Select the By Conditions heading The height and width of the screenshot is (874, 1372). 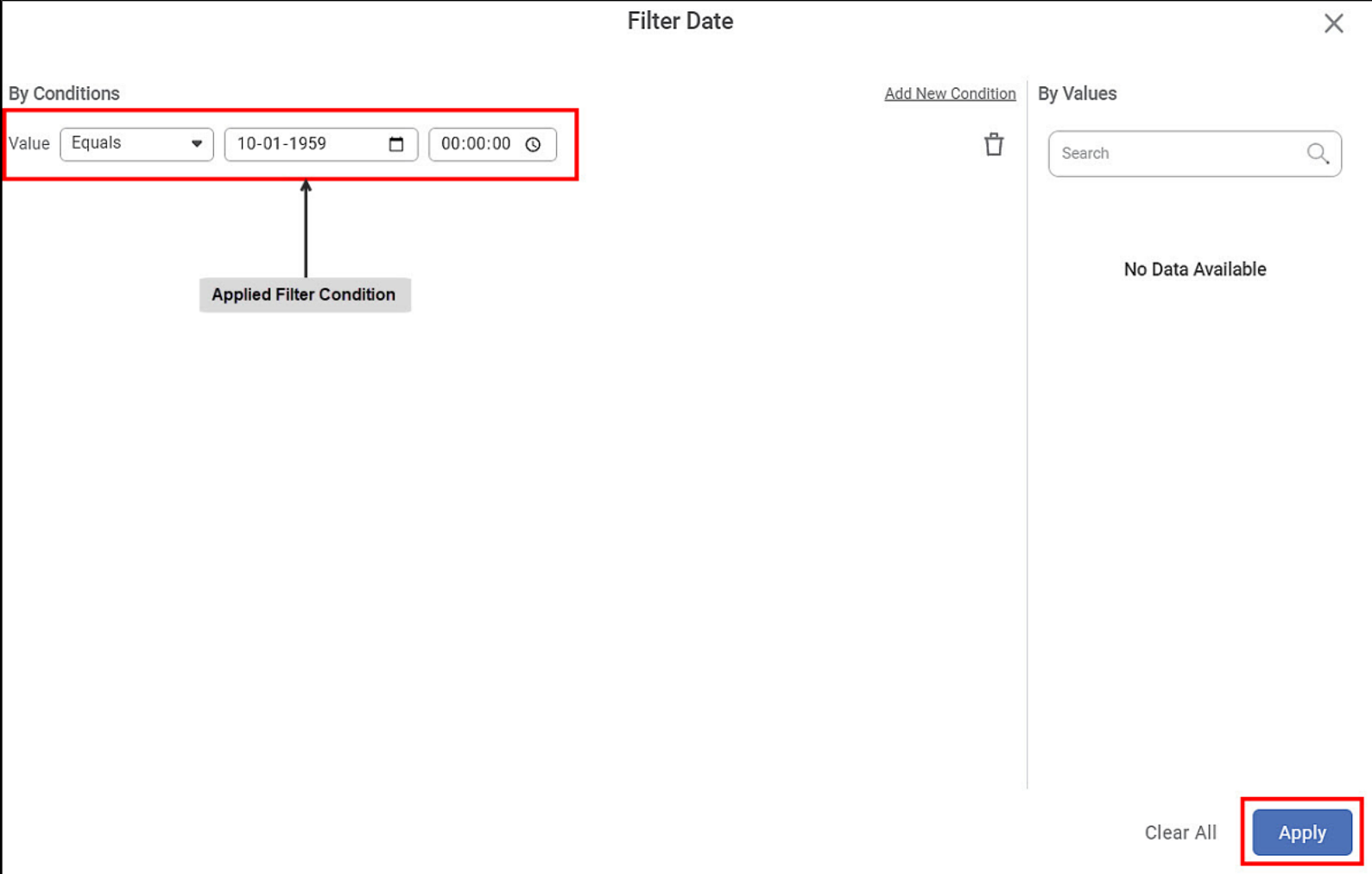coord(64,93)
